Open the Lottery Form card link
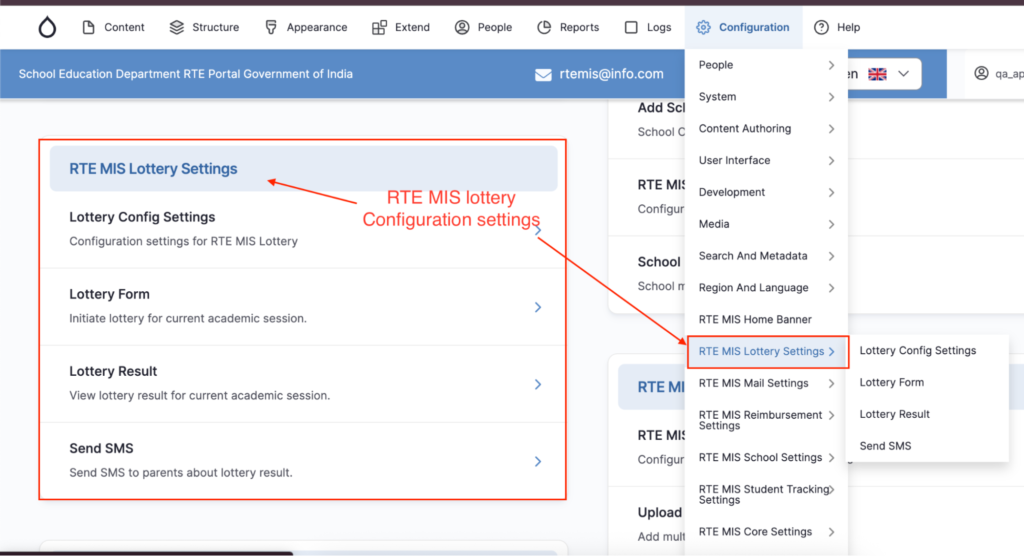Screen dimensions: 1024x556 (305, 306)
